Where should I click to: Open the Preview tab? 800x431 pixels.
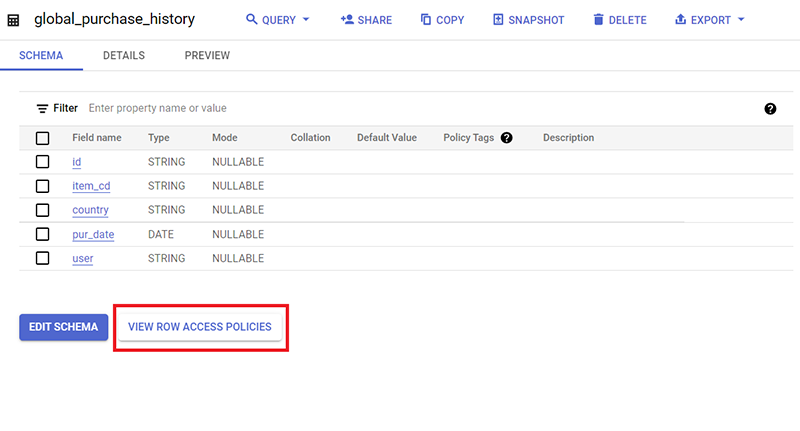click(x=207, y=56)
